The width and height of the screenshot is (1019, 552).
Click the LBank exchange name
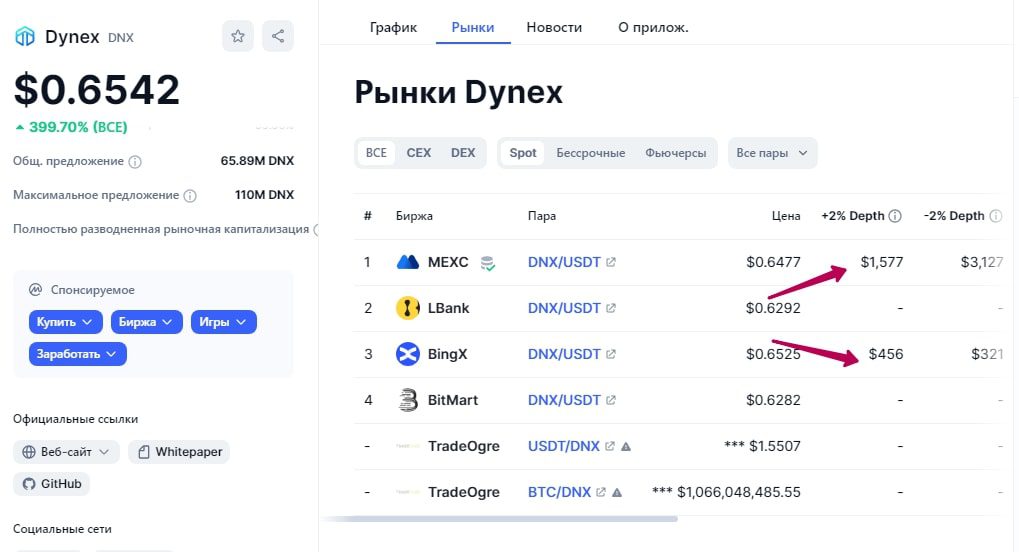click(x=448, y=308)
